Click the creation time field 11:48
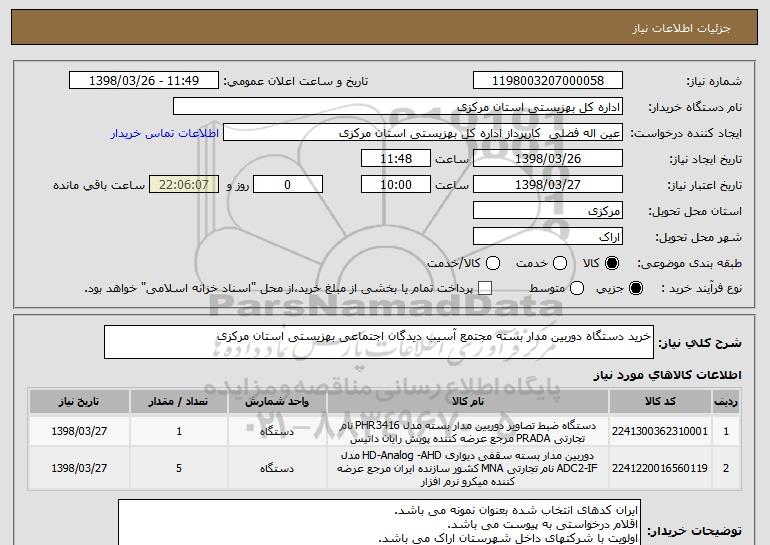The width and height of the screenshot is (770, 545). click(x=396, y=159)
